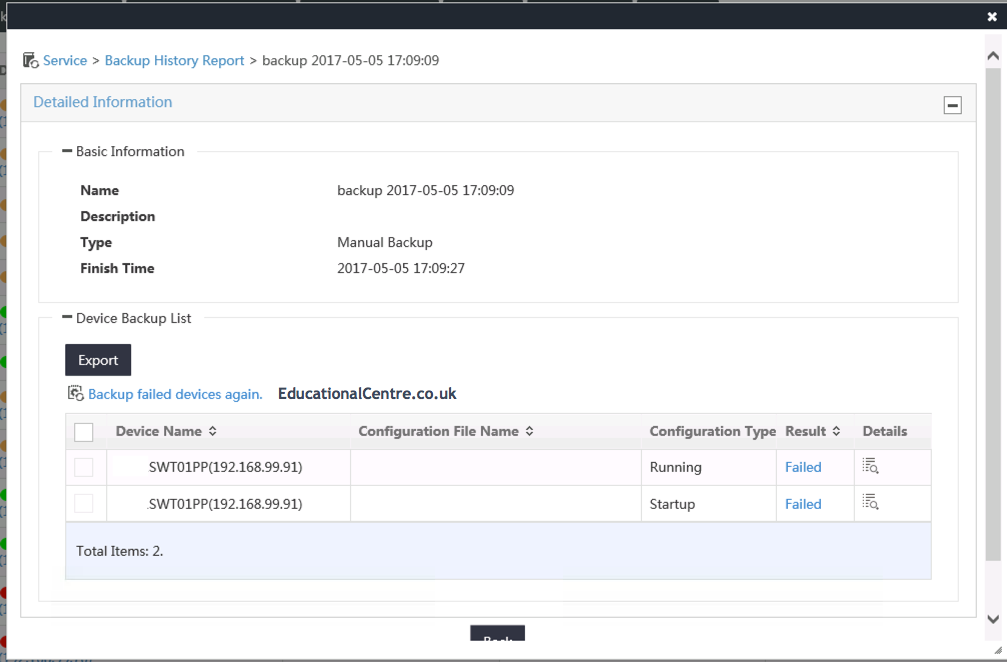The height and width of the screenshot is (662, 1007).
Task: Close the dialog with the X icon
Action: coord(992,16)
